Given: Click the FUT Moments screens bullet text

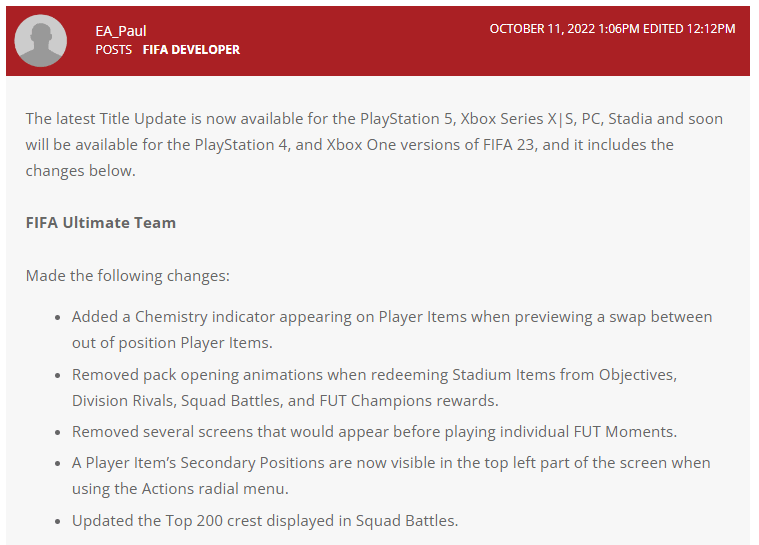Looking at the screenshot, I should tap(375, 432).
